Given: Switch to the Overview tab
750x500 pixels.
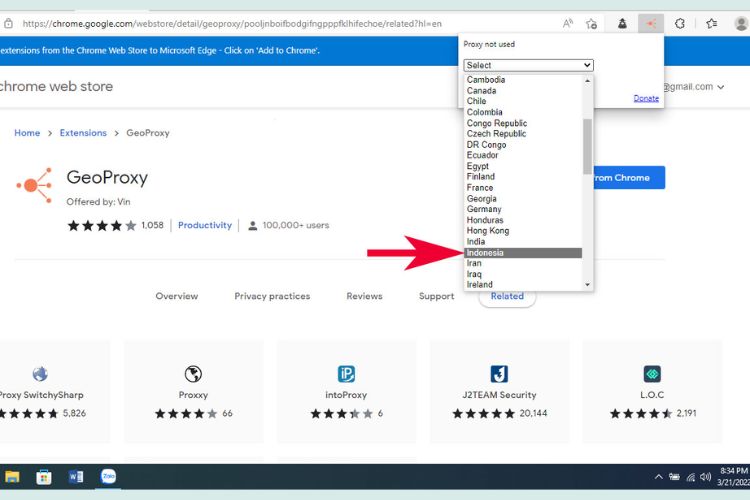Looking at the screenshot, I should tap(176, 296).
